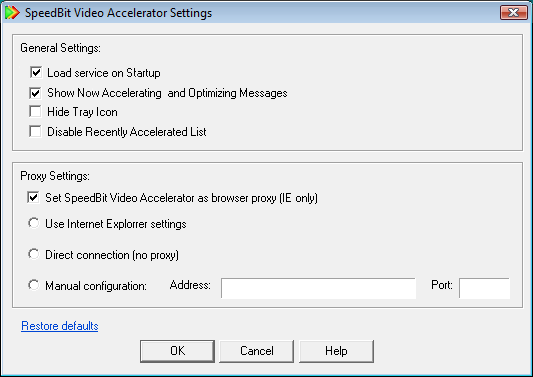The height and width of the screenshot is (377, 533).
Task: Click the SpeedBit Video Accelerator Settings title
Action: tap(118, 13)
